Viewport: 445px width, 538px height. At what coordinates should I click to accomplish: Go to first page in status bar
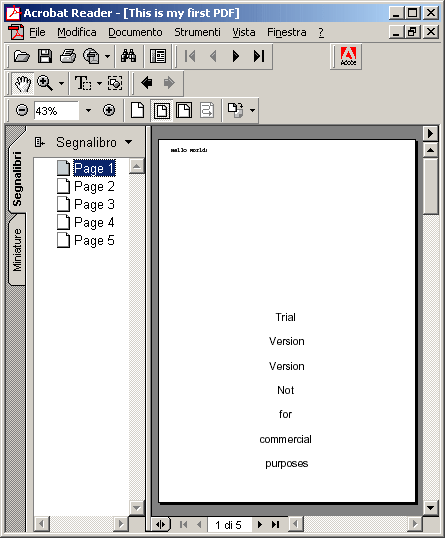click(184, 524)
